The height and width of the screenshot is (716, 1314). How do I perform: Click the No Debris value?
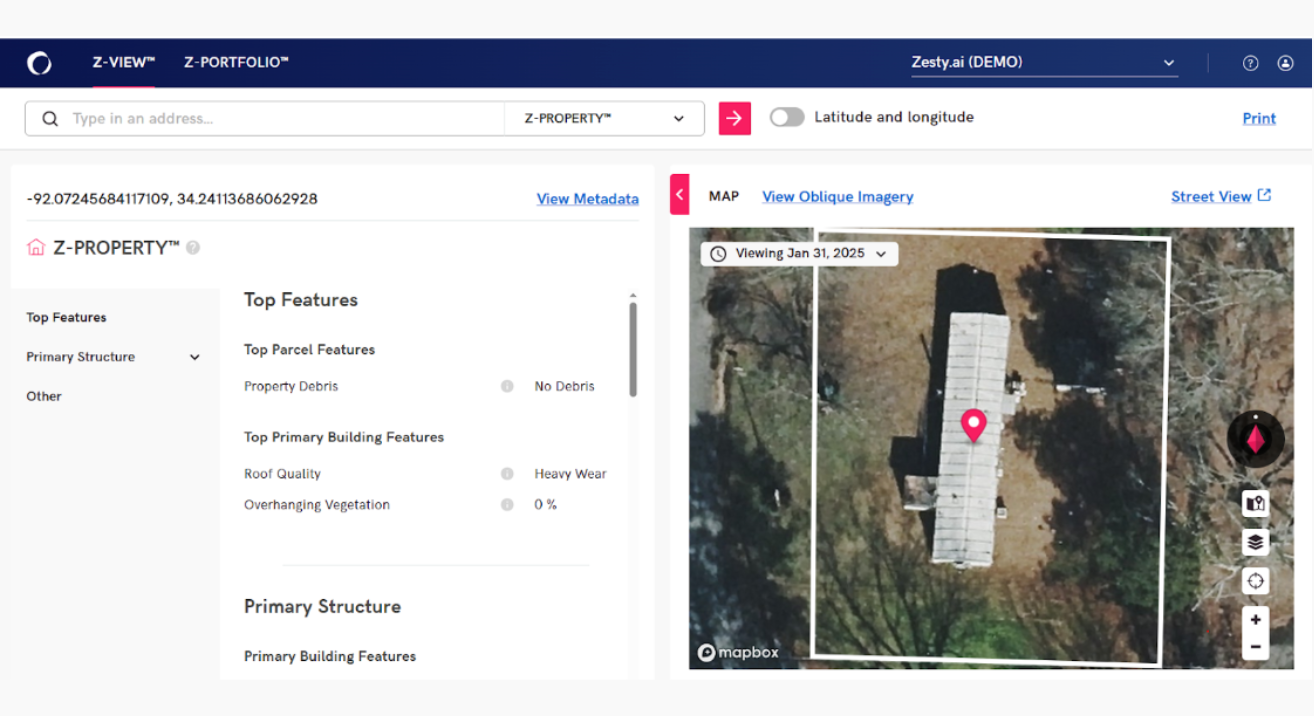(x=564, y=386)
